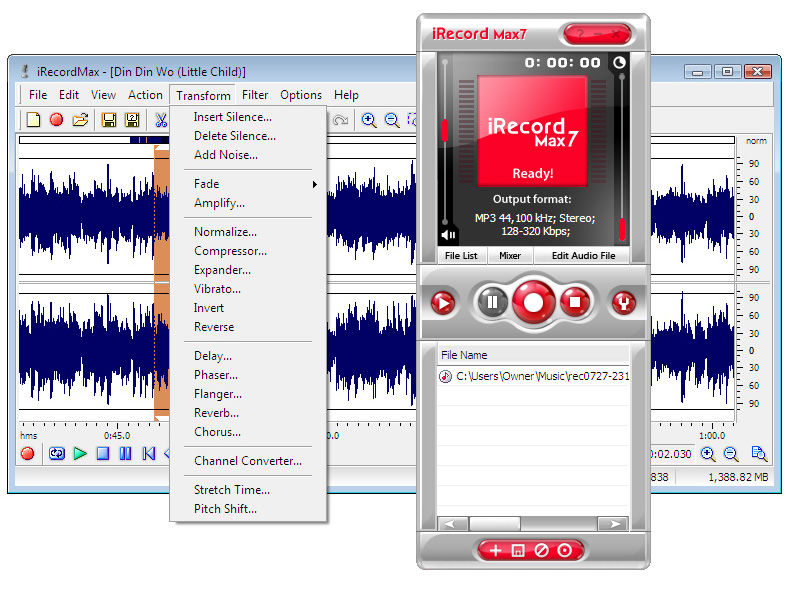Click the file list's horizontal scrollbar thumb
Viewport: 800px width, 600px height.
(x=494, y=524)
